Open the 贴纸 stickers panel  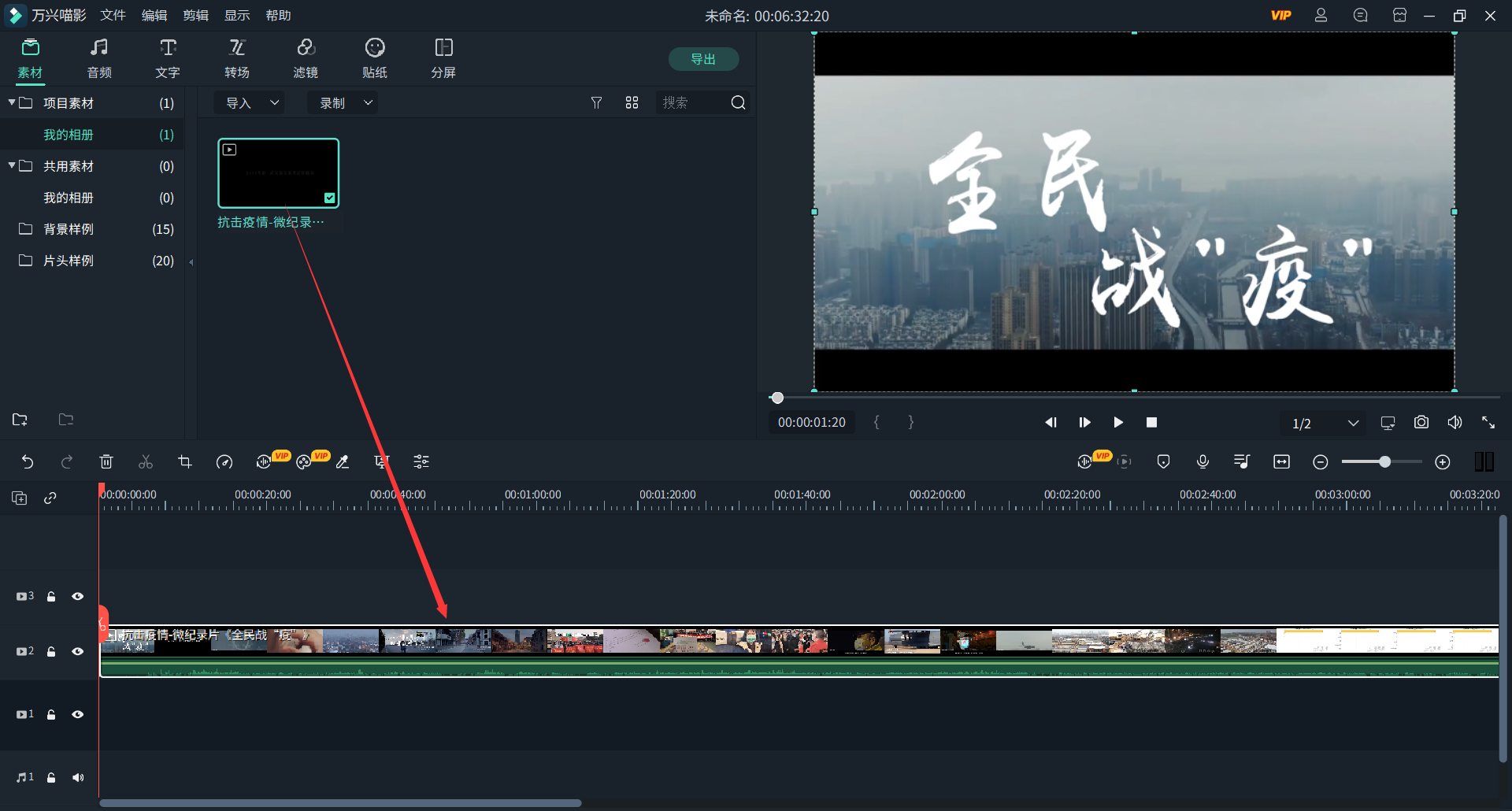coord(375,57)
